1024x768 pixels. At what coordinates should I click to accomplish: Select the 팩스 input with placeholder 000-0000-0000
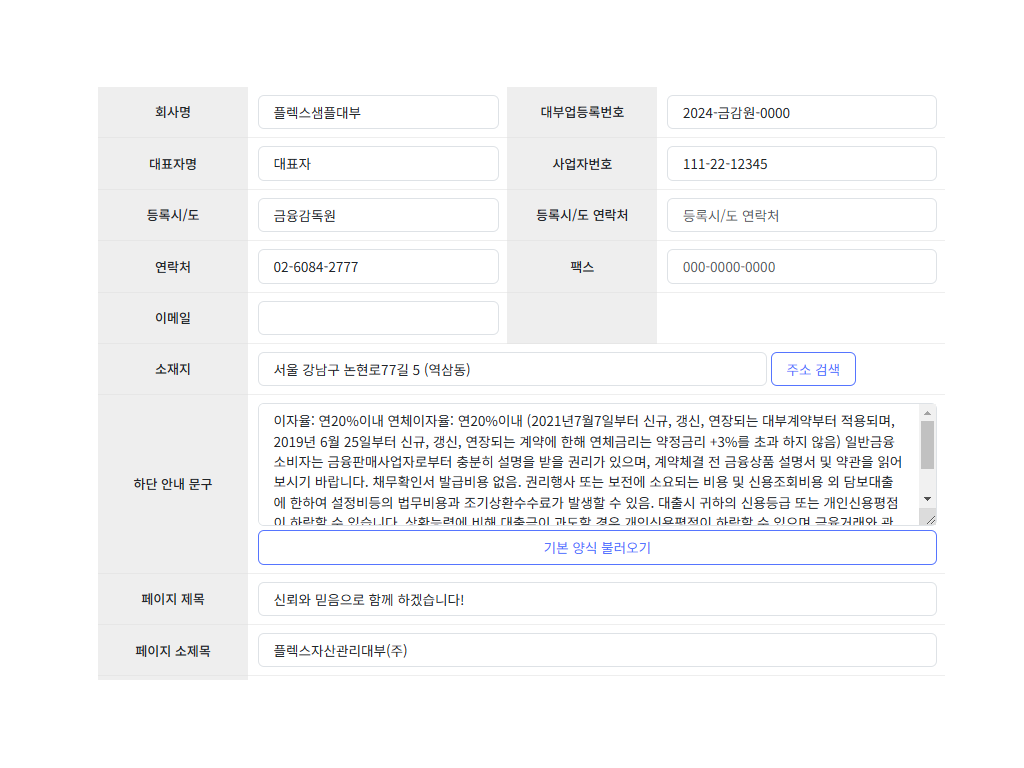pyautogui.click(x=800, y=266)
